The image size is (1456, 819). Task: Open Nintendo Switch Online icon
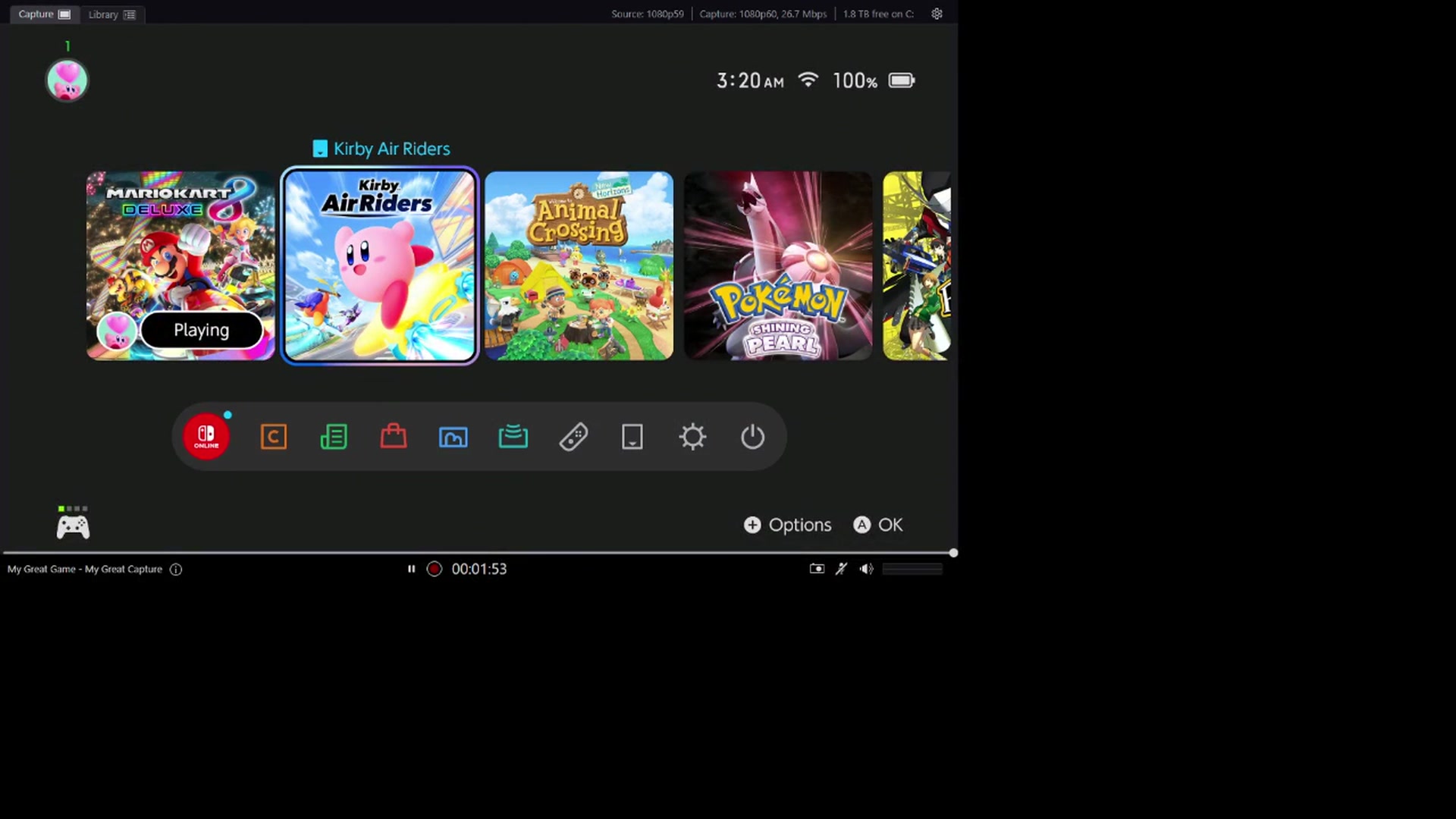(206, 437)
